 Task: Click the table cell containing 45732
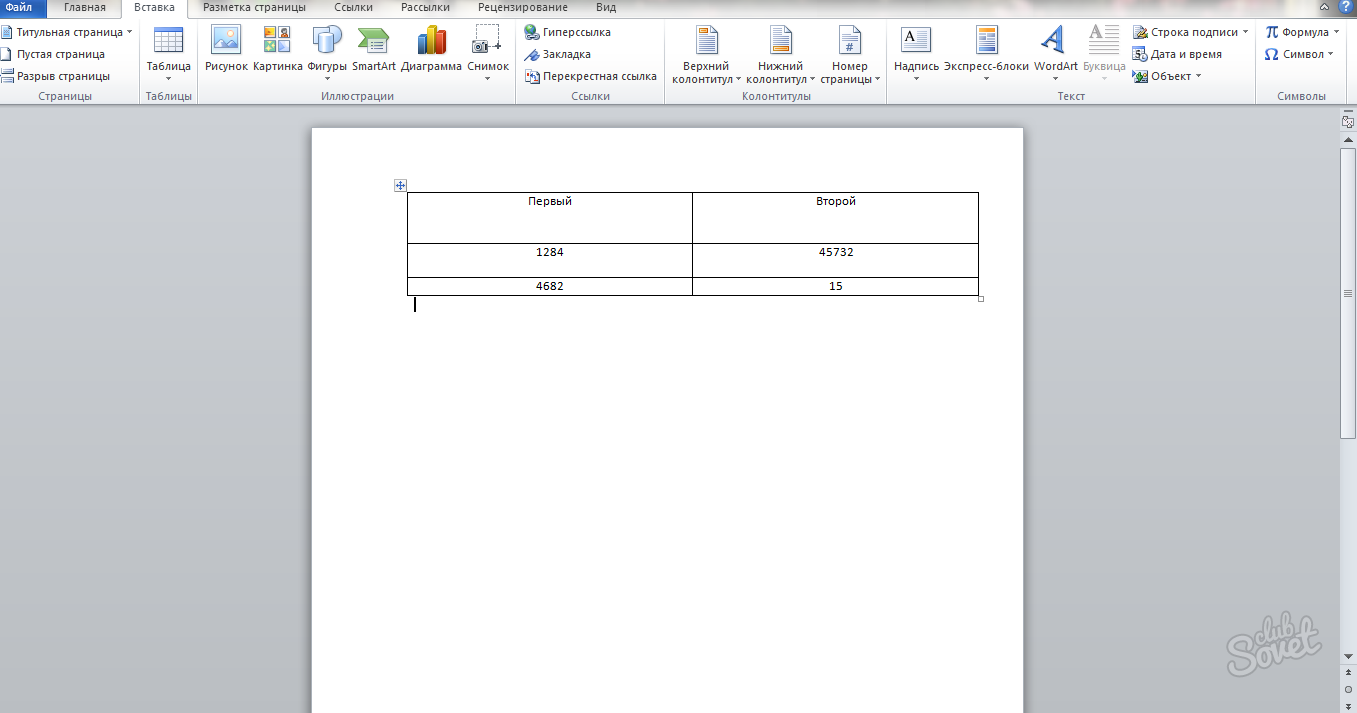click(835, 259)
